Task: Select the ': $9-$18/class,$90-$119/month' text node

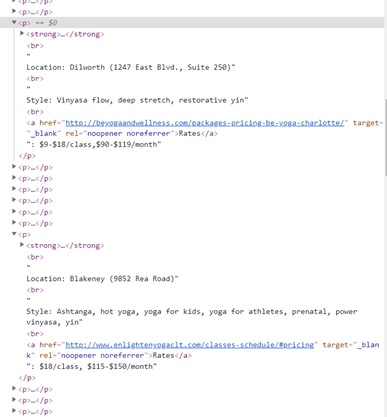Action: (x=94, y=145)
